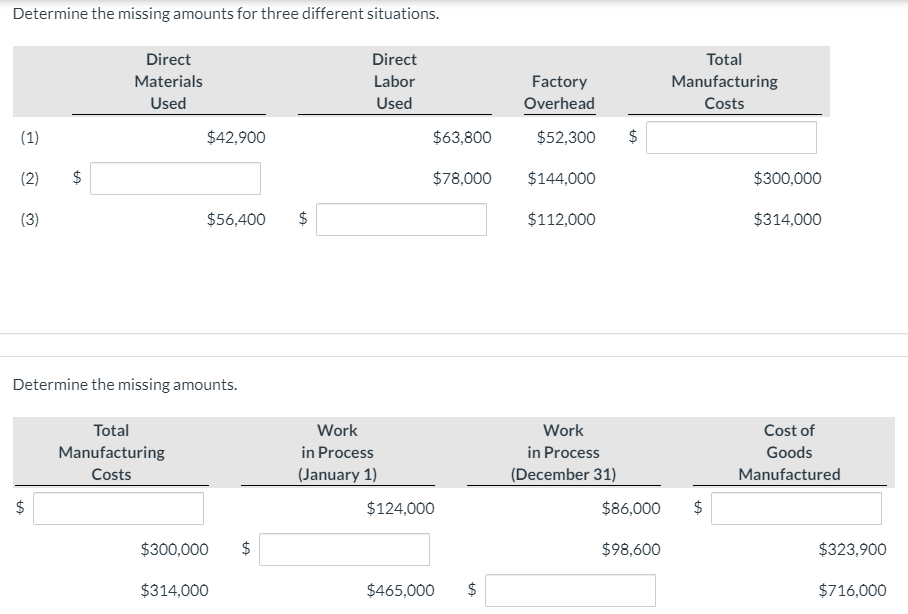Screen dimensions: 908x614
Task: Select the $124,000 Work in Process amount
Action: 401,508
